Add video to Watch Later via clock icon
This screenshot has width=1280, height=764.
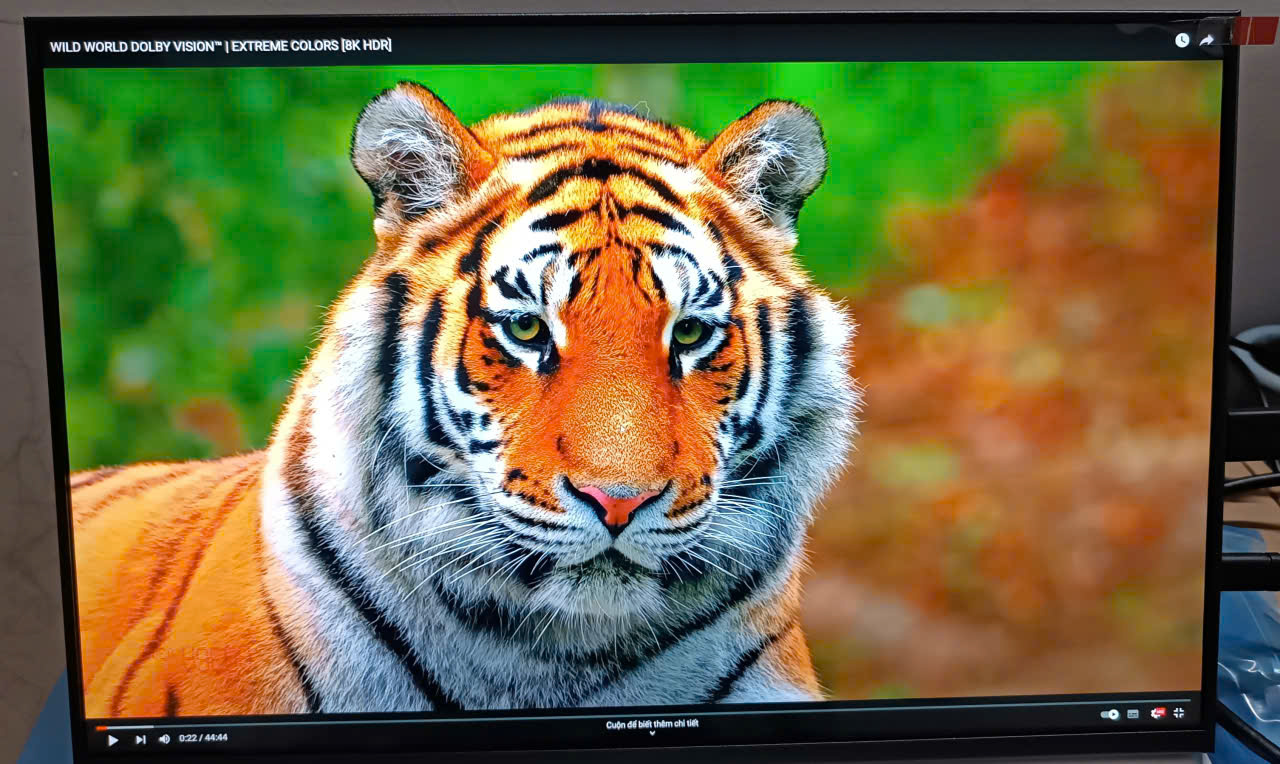click(x=1182, y=40)
